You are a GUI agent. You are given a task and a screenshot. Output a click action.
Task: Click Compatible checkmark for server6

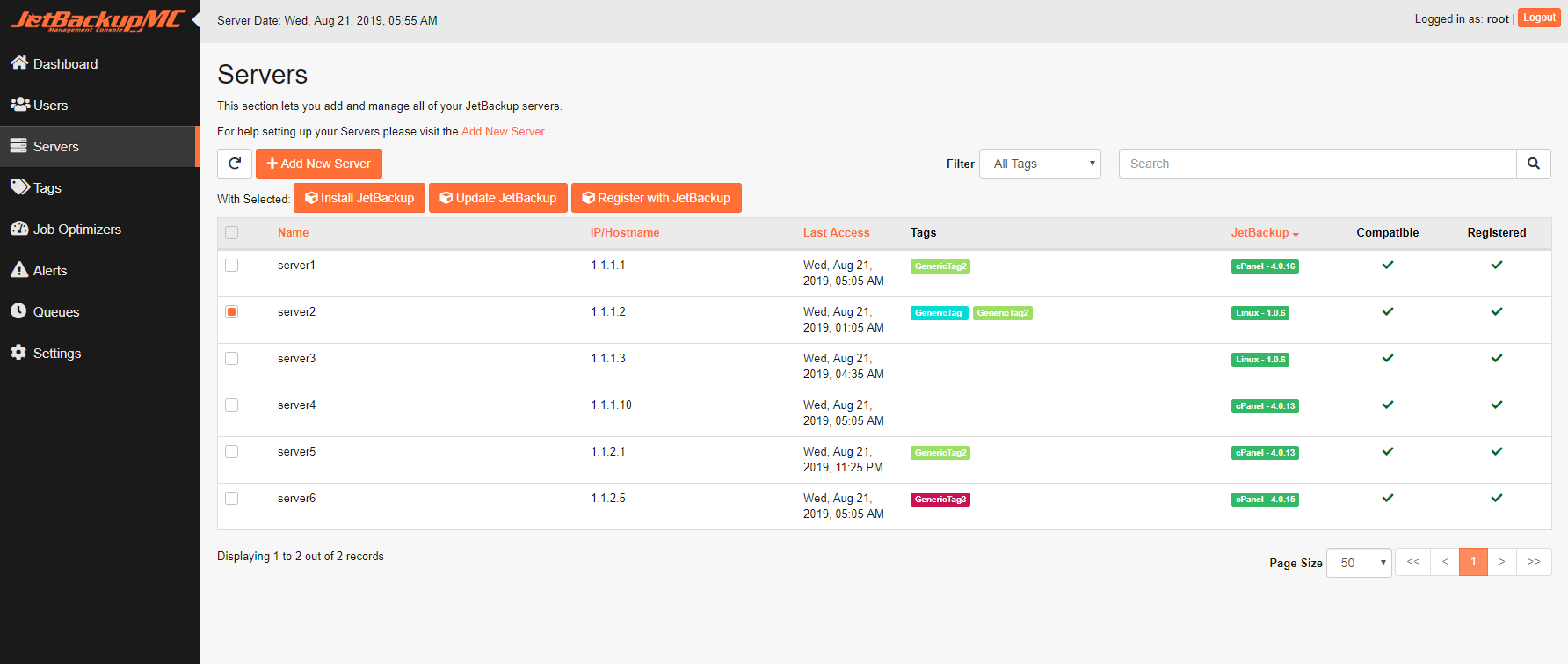coord(1388,498)
